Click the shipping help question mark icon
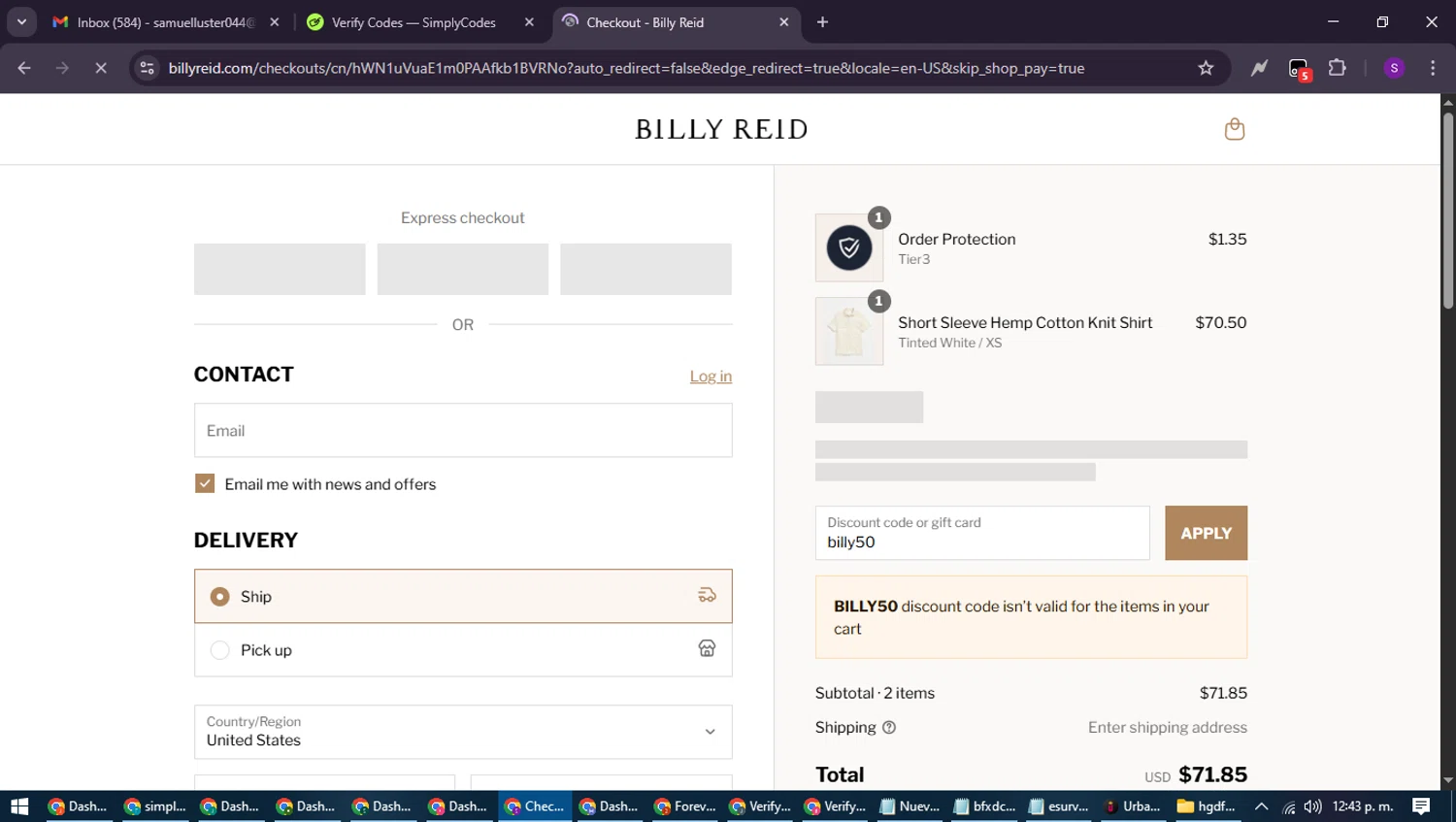 [x=888, y=728]
